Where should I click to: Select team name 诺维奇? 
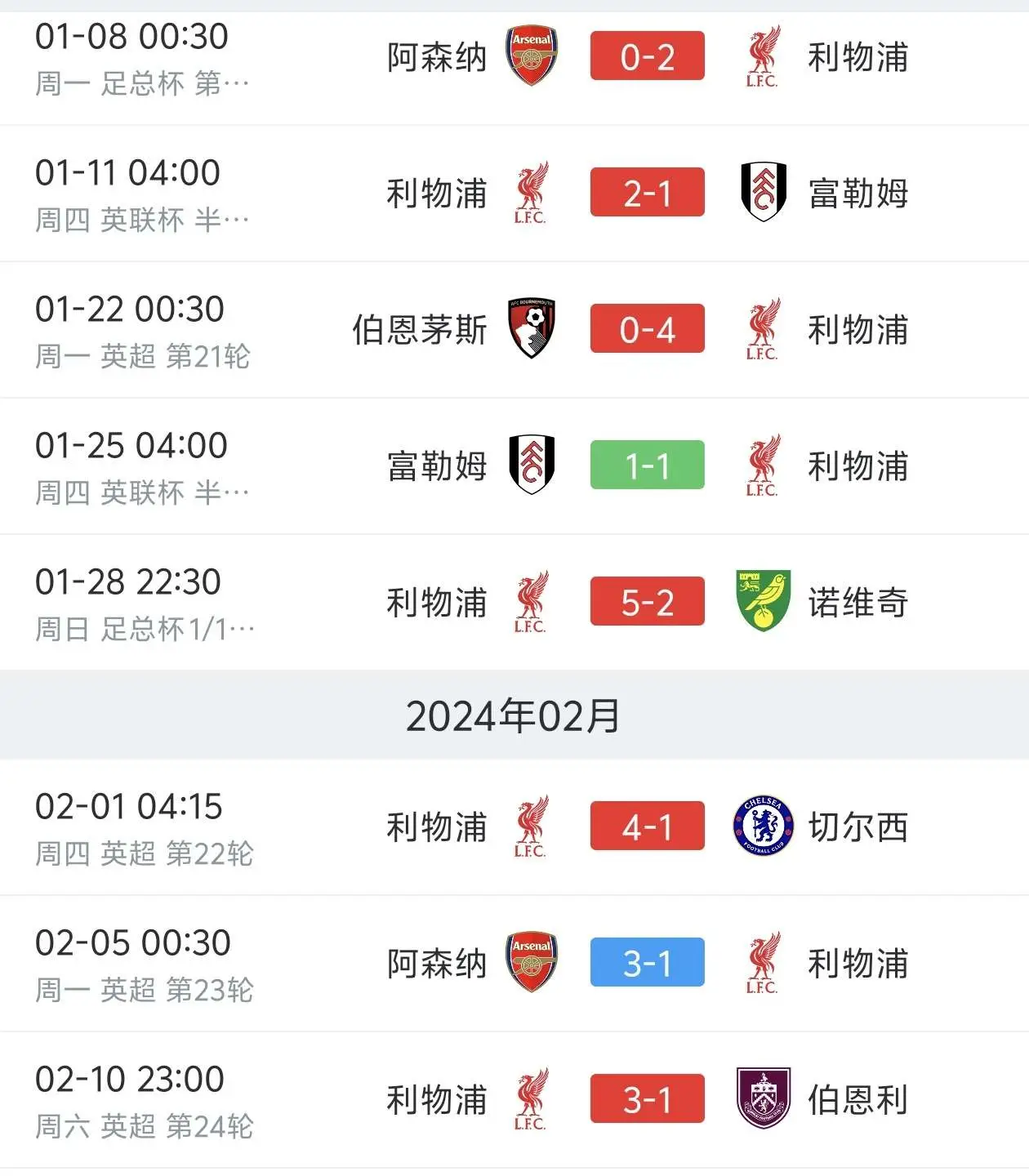(858, 603)
